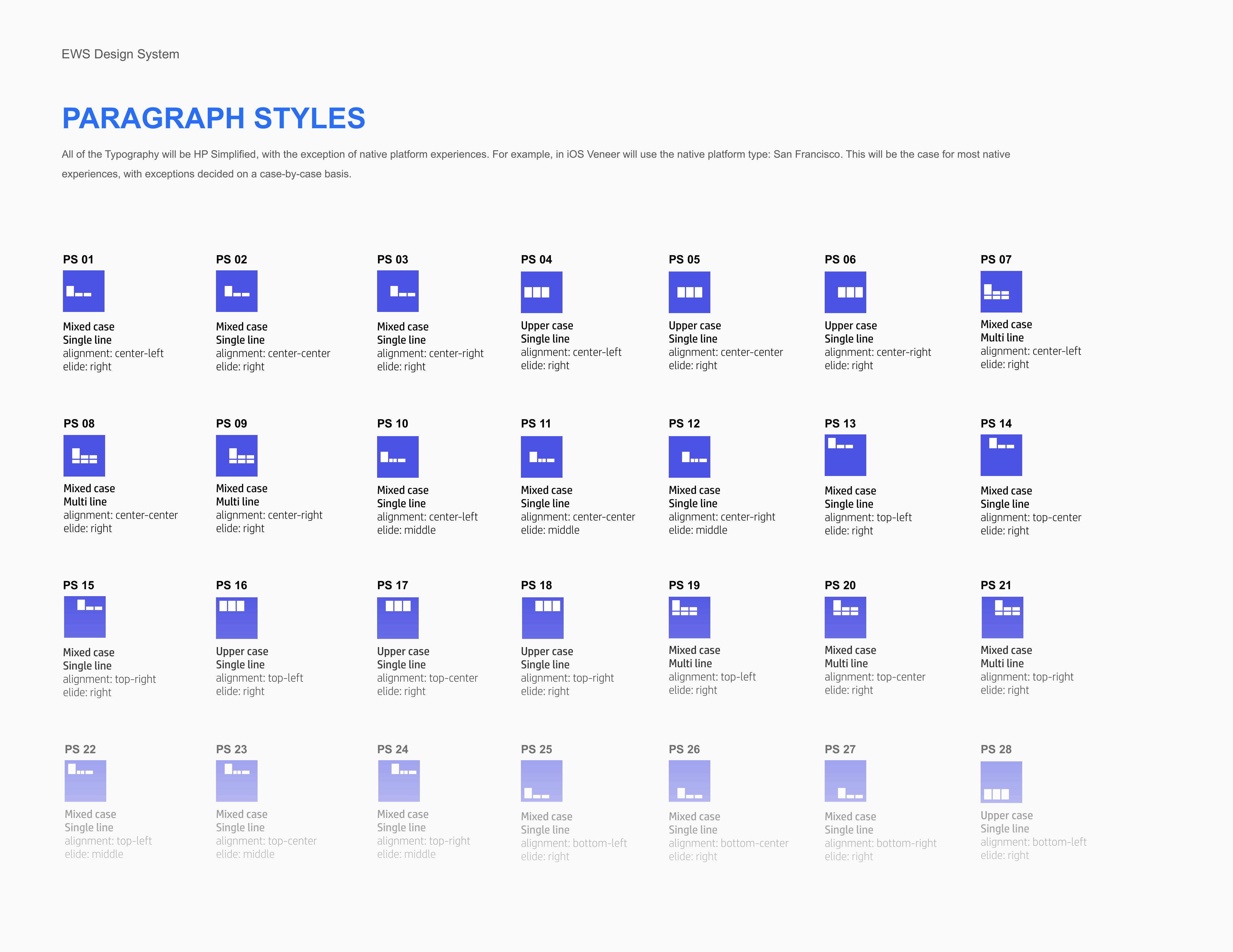Click 'alignment: top-left' under PS 19

pos(712,677)
